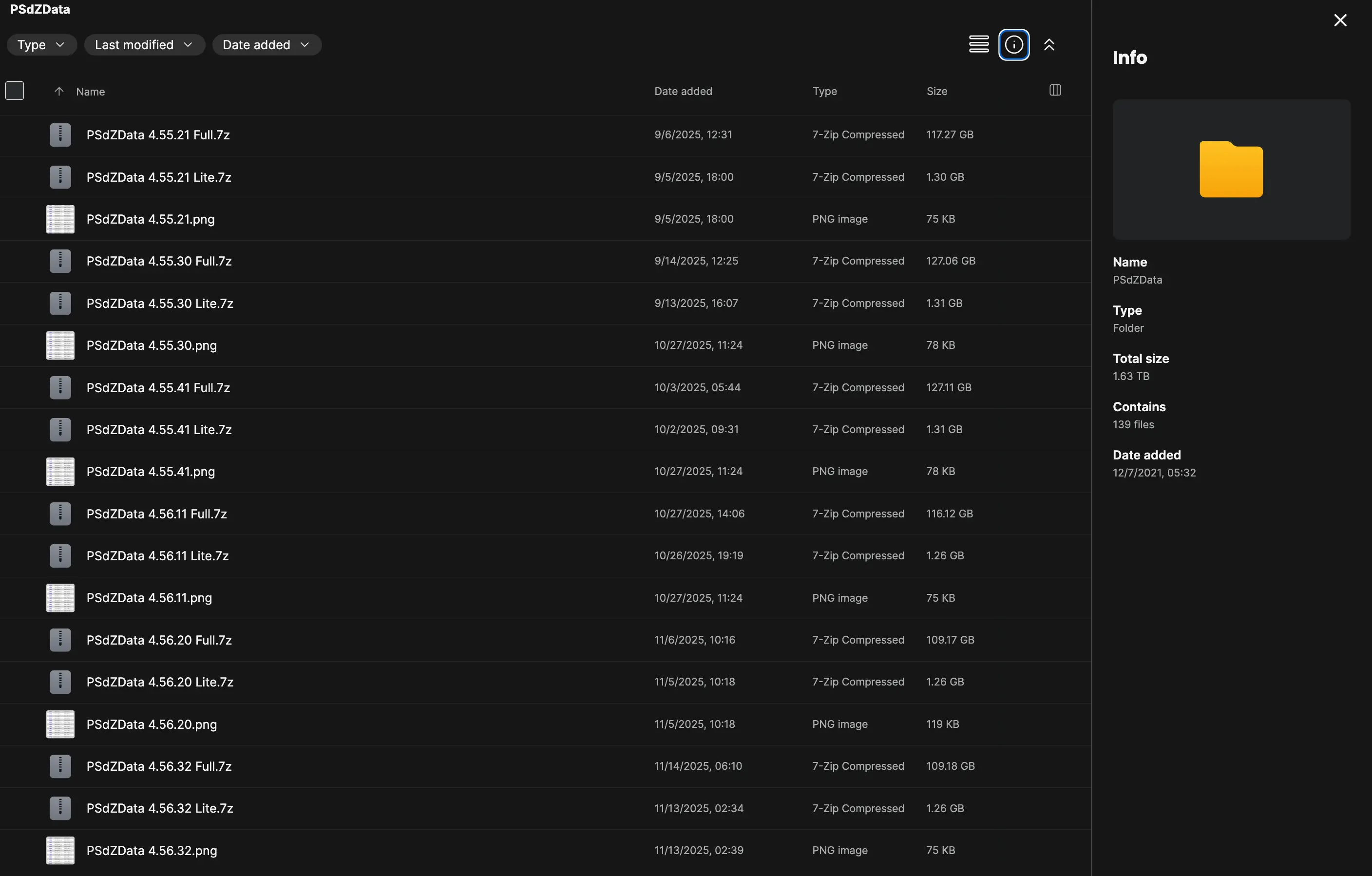The image size is (1372, 876).
Task: Click the PSdZData folder title
Action: click(39, 9)
